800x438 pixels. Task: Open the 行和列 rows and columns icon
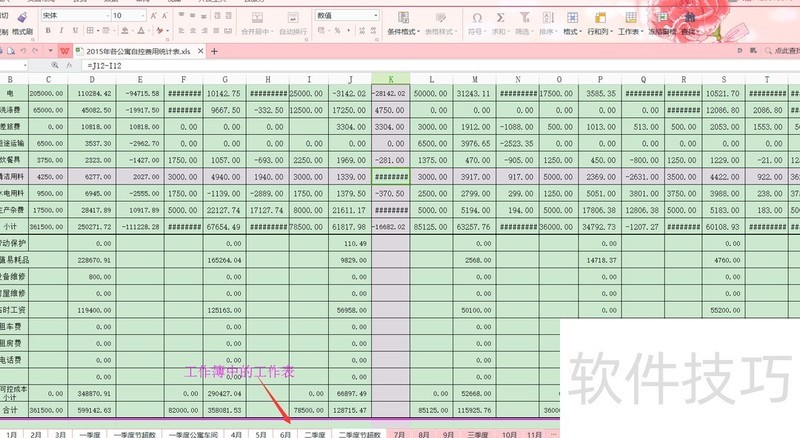pyautogui.click(x=600, y=18)
